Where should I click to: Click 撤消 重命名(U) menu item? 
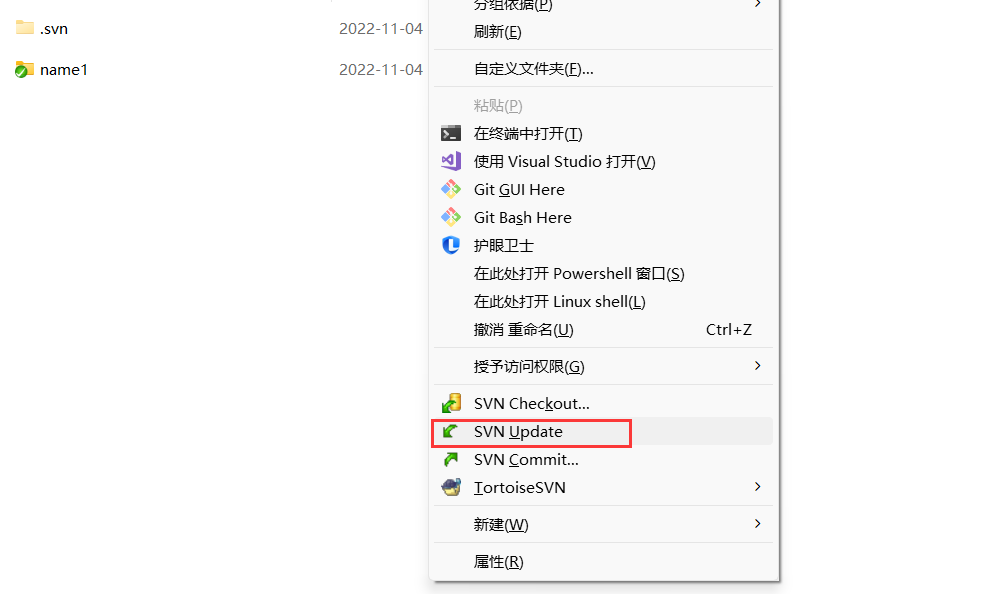(523, 330)
